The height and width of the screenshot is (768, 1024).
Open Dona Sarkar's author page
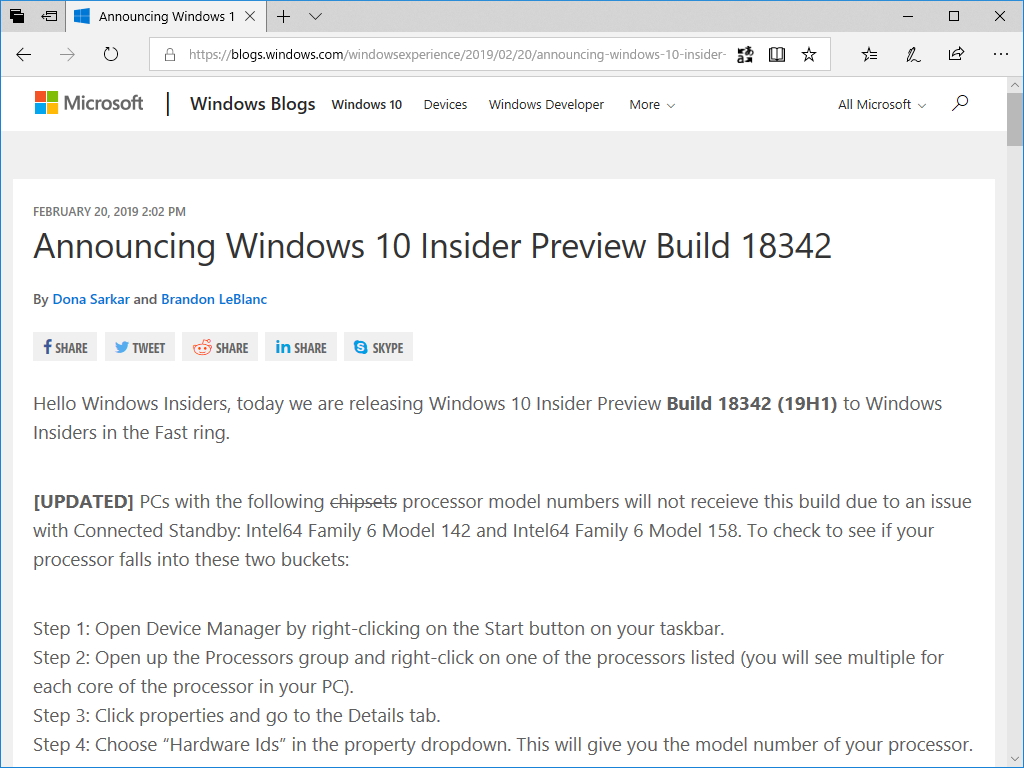[91, 299]
